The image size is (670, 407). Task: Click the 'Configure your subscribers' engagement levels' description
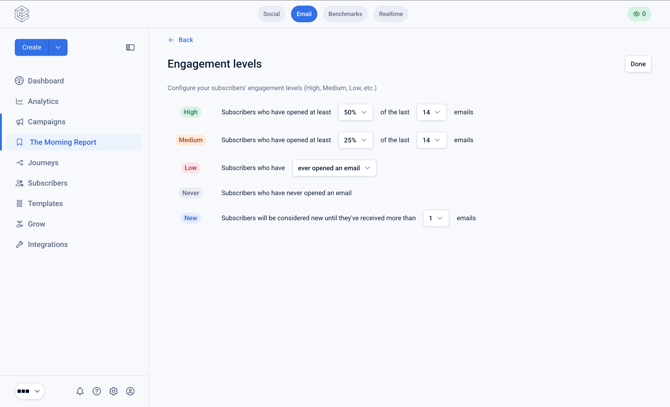pyautogui.click(x=272, y=88)
